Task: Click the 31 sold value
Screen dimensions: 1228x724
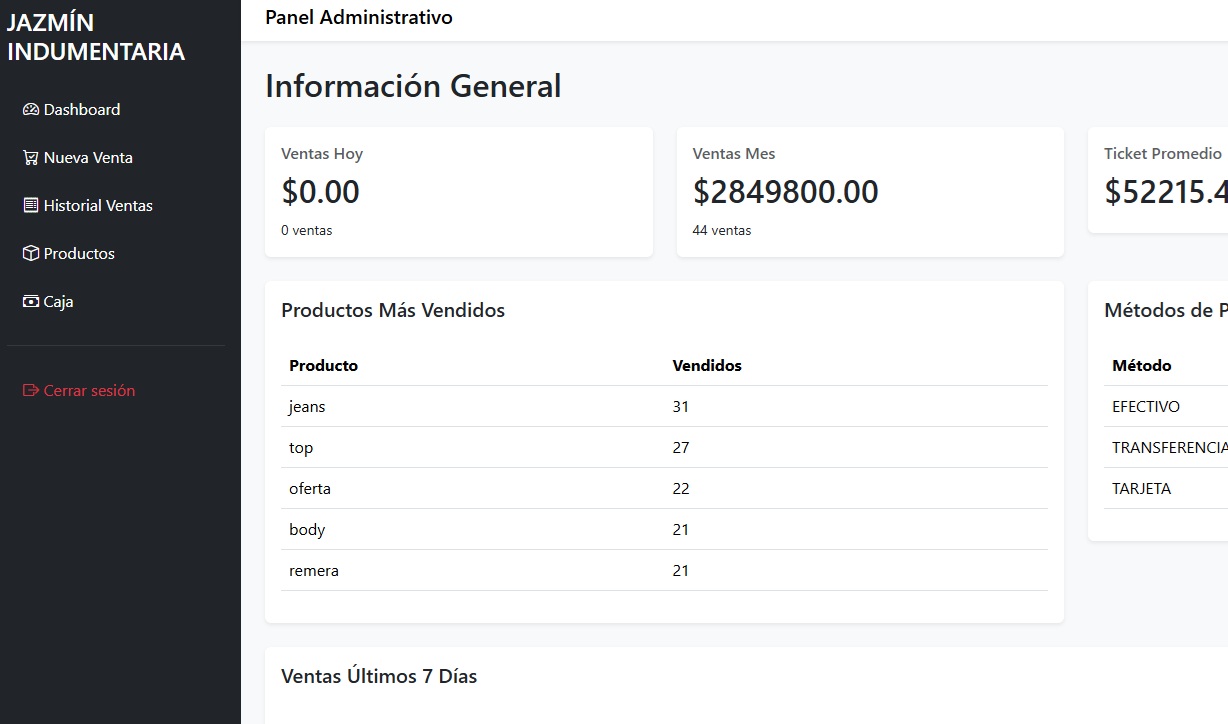Action: click(x=681, y=407)
